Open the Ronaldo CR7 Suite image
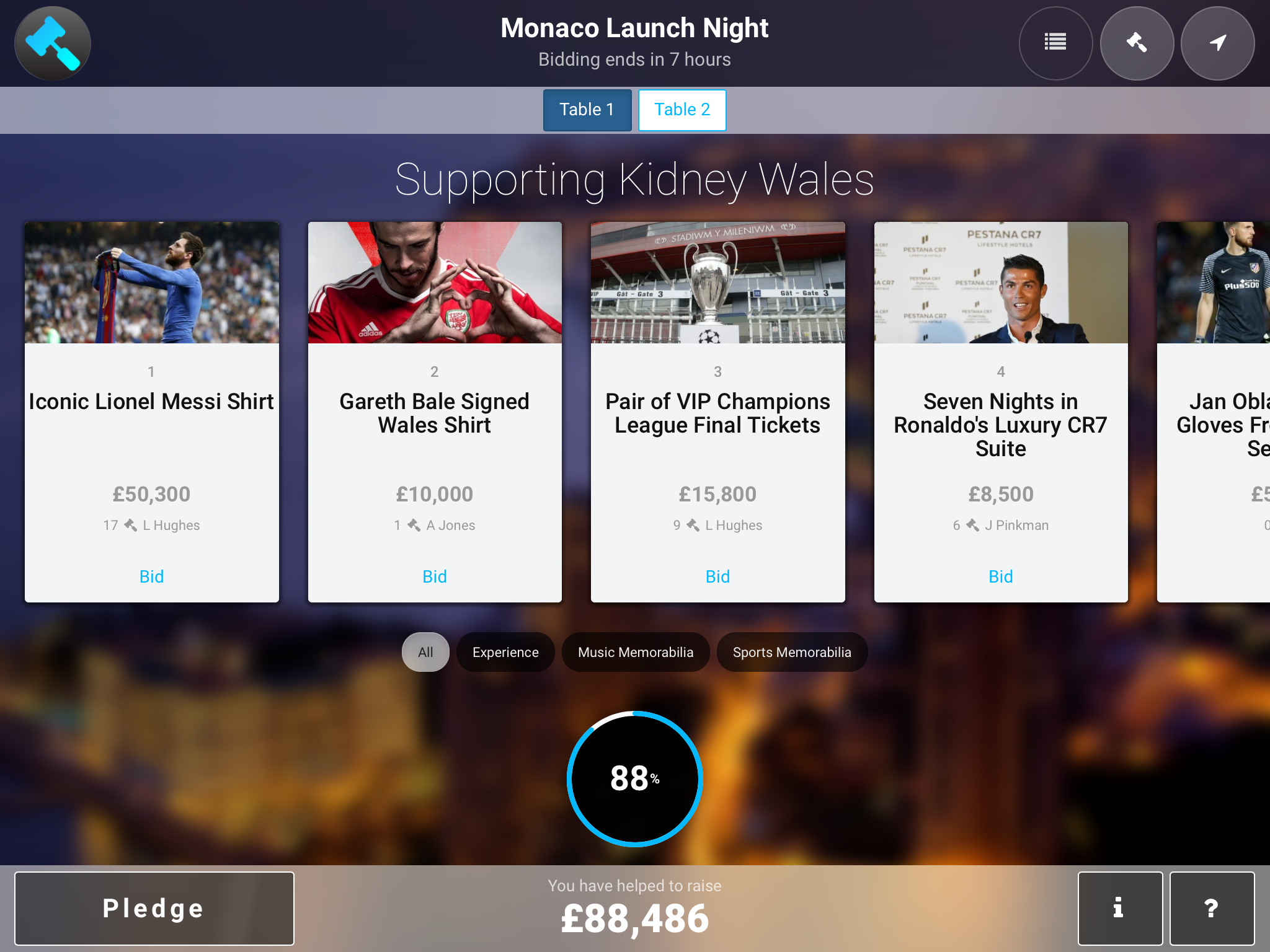The image size is (1270, 952). point(1001,283)
